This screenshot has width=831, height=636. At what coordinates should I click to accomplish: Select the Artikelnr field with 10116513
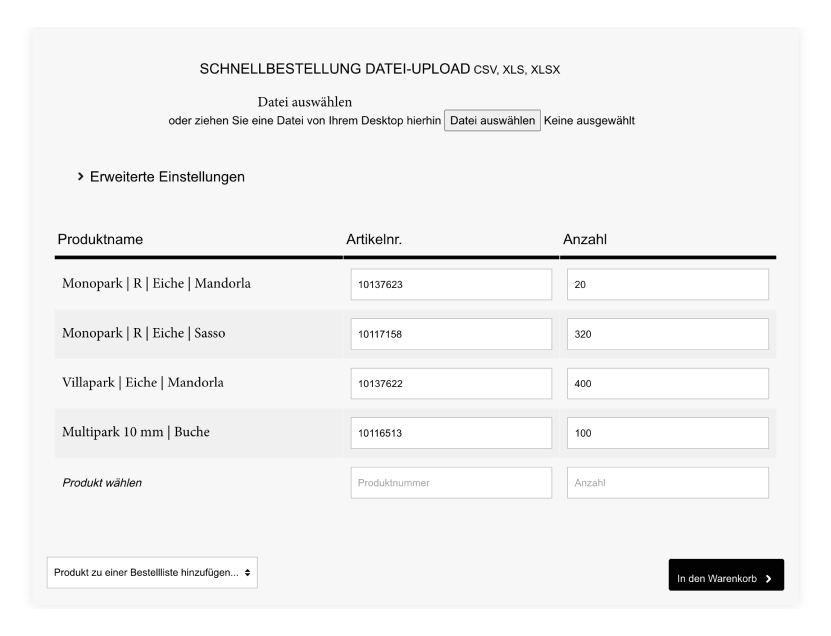click(451, 432)
